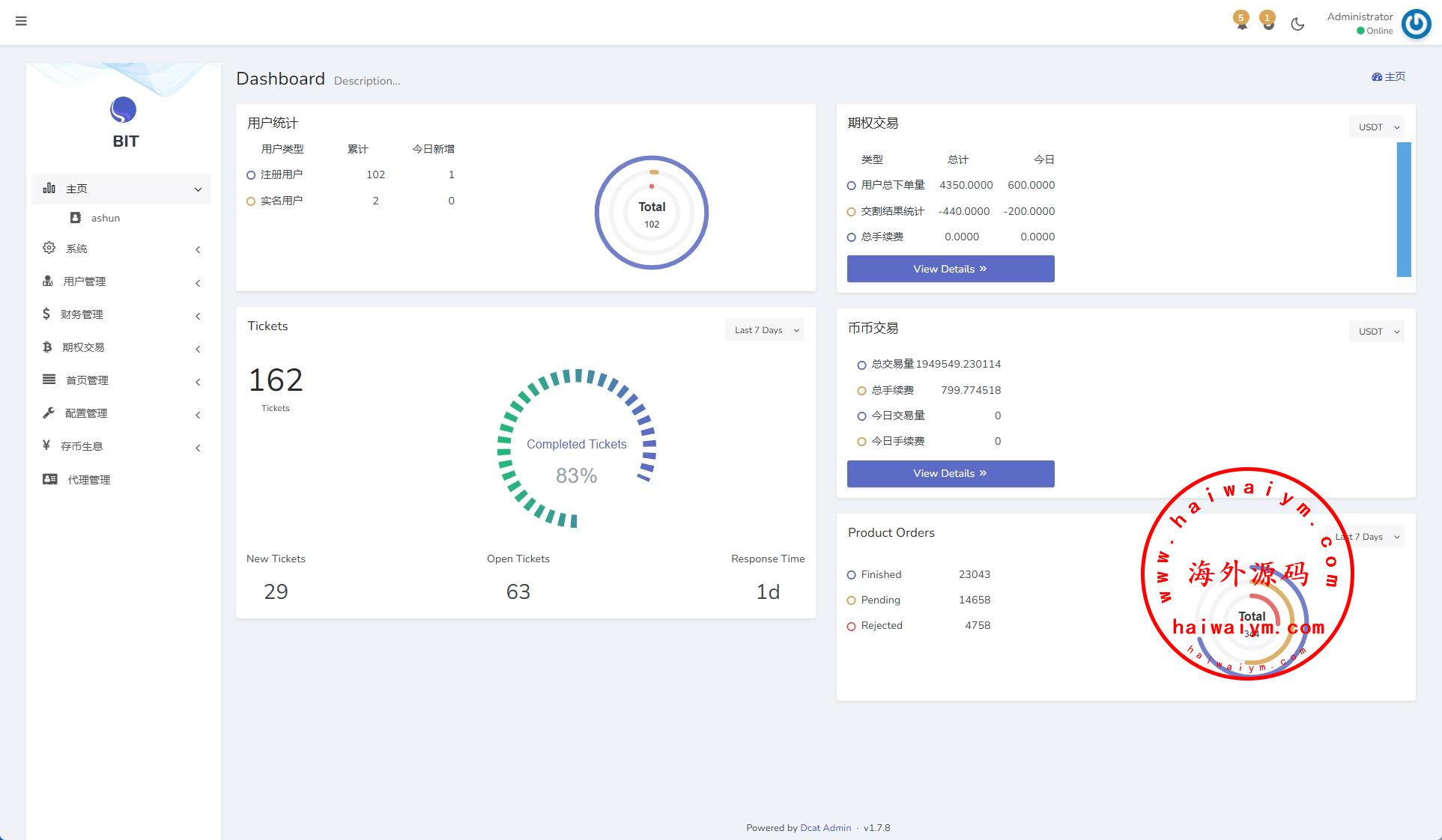Click the wrench icon for 配置管理

(49, 413)
